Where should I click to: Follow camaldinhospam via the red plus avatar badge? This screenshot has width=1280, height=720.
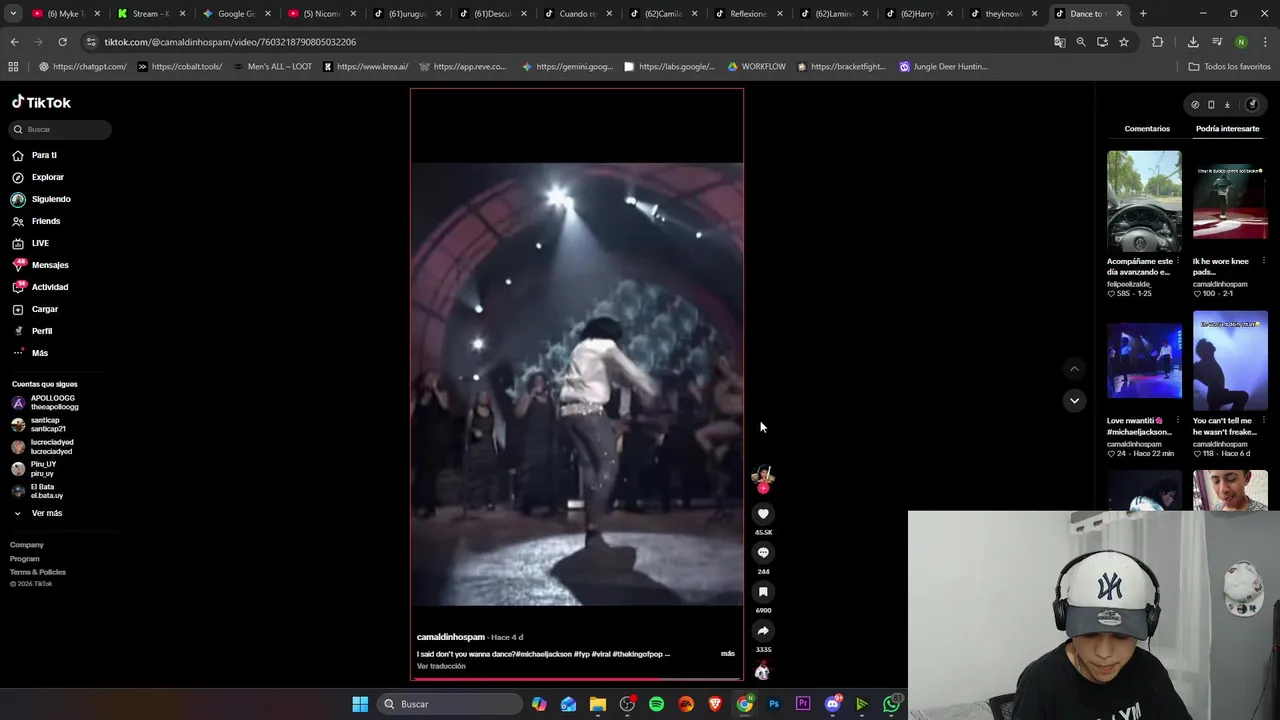click(x=763, y=488)
